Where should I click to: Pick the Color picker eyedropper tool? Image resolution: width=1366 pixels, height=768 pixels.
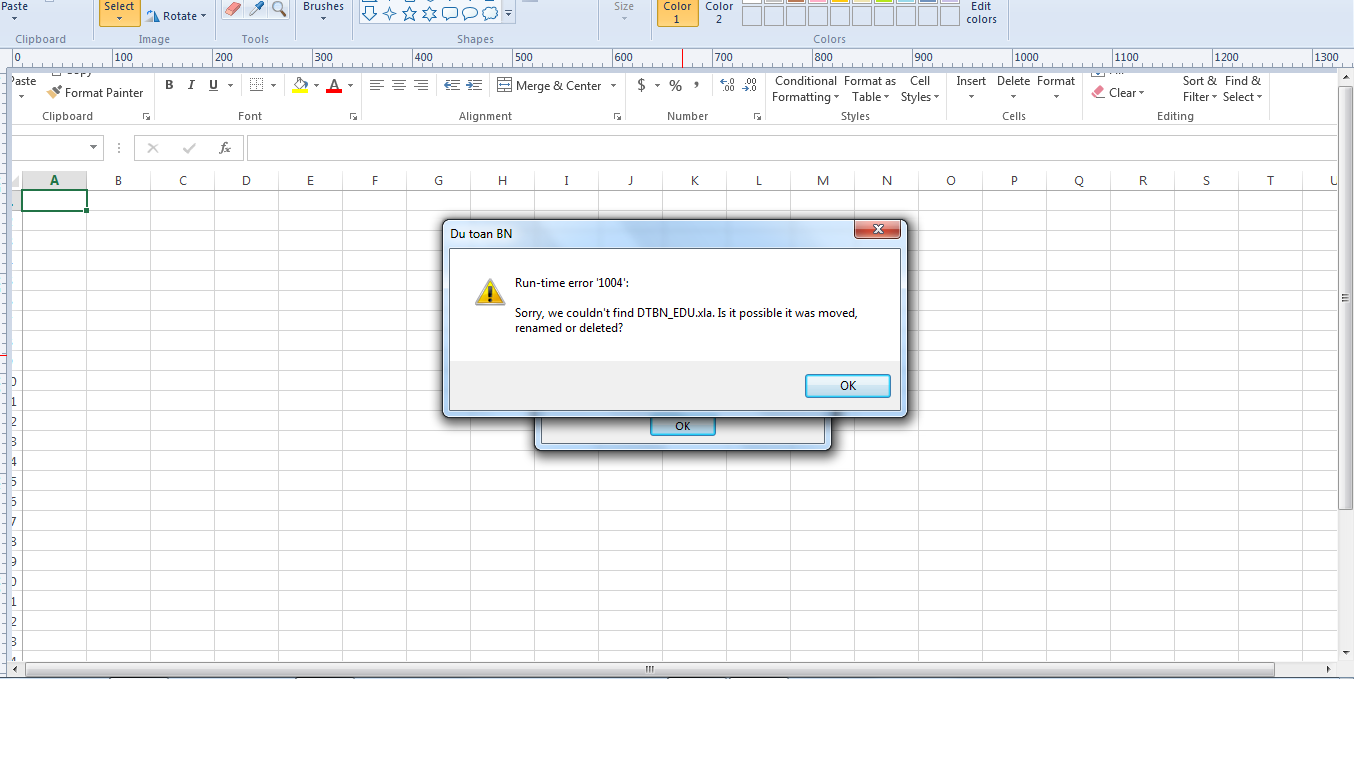coord(256,9)
